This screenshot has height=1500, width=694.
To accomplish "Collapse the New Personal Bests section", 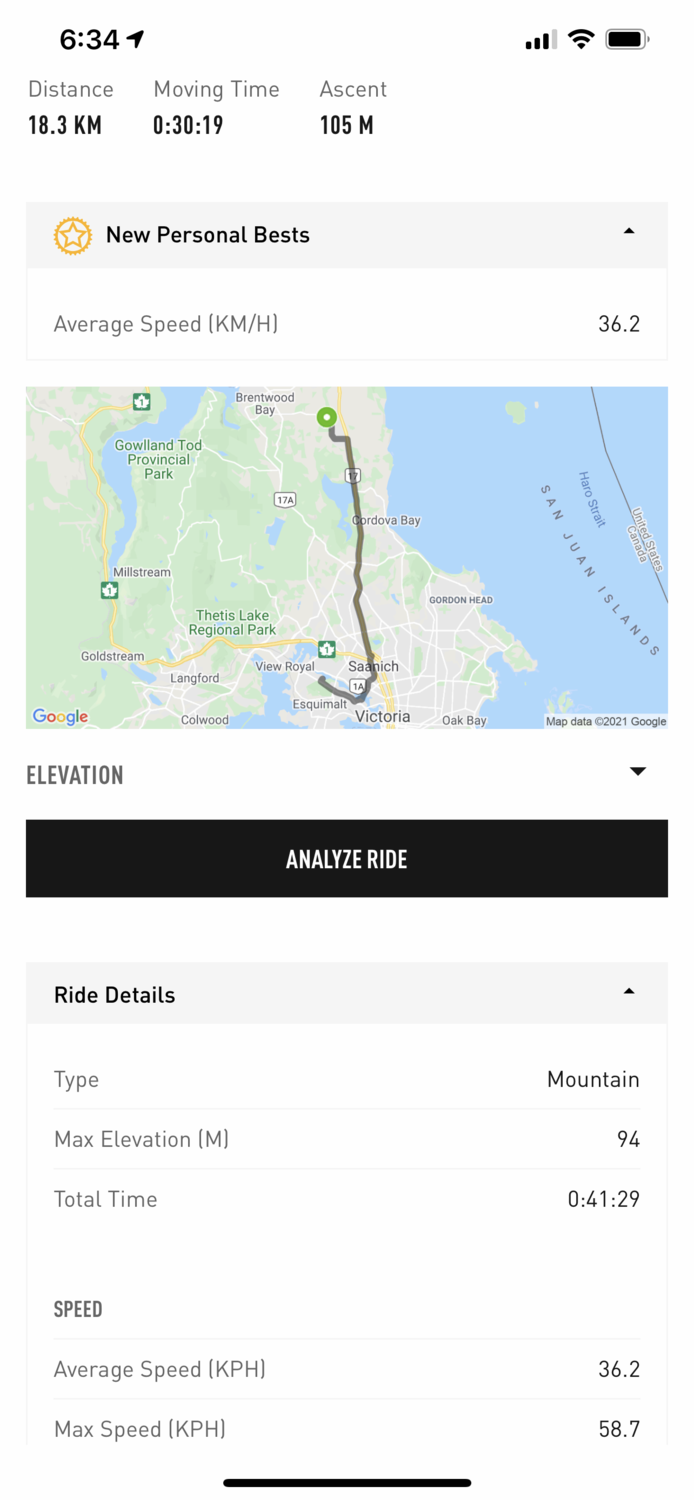I will tap(628, 232).
